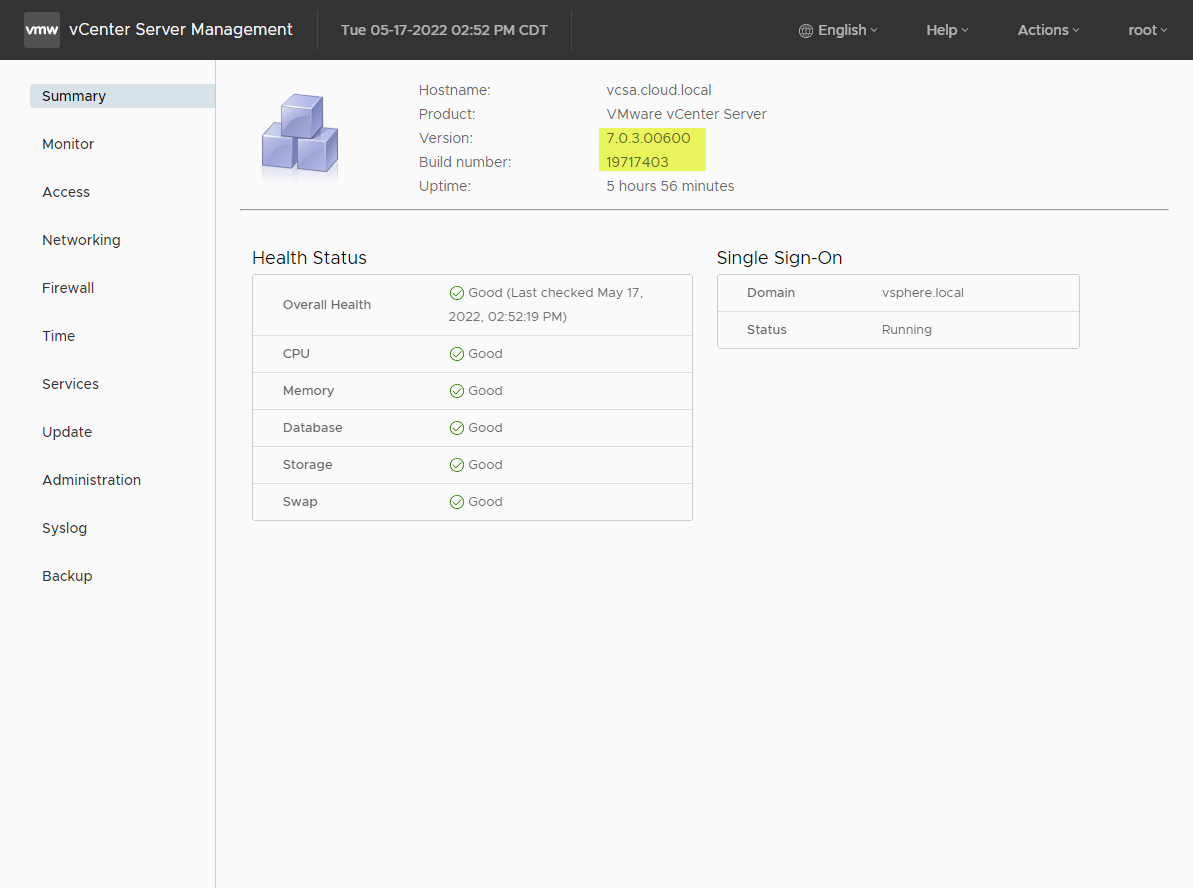Screen dimensions: 1193x888
Task: Open the root user menu
Action: tap(1147, 30)
